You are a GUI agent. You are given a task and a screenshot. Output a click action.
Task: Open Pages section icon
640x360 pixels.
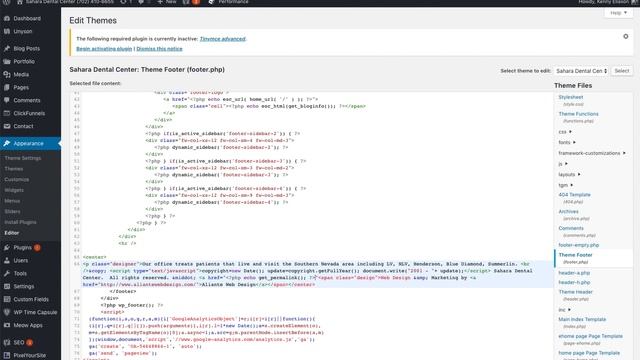click(7, 87)
